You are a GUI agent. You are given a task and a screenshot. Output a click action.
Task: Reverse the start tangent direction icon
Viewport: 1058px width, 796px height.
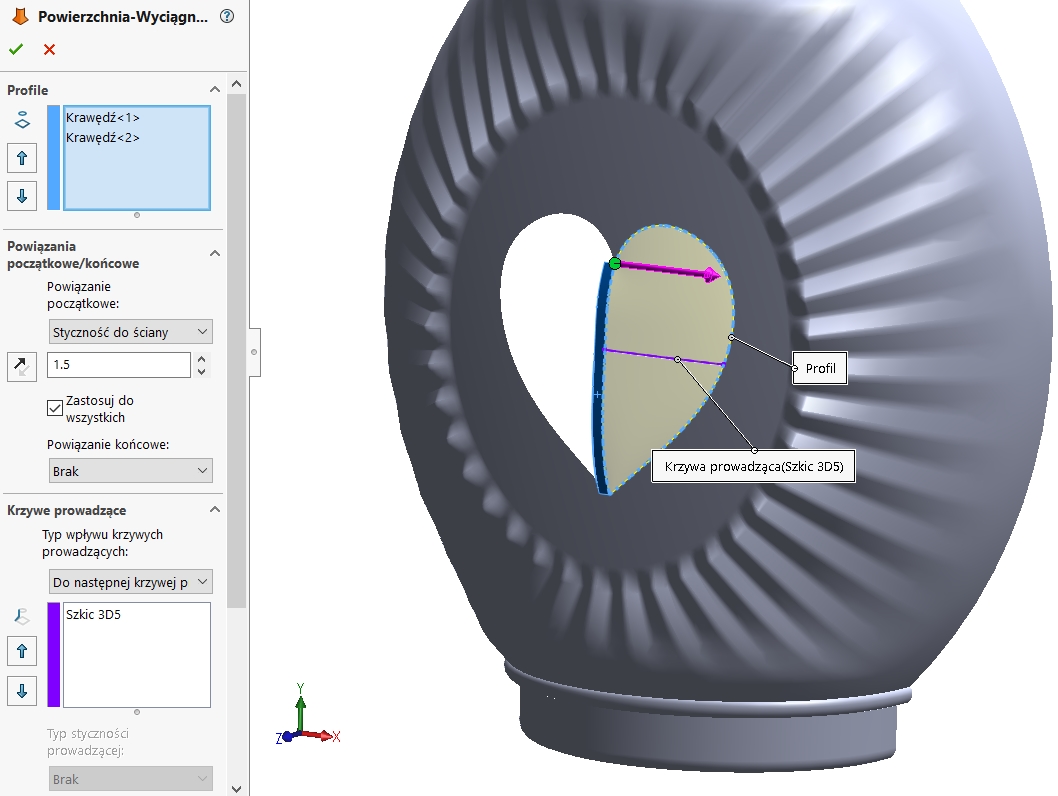[22, 366]
